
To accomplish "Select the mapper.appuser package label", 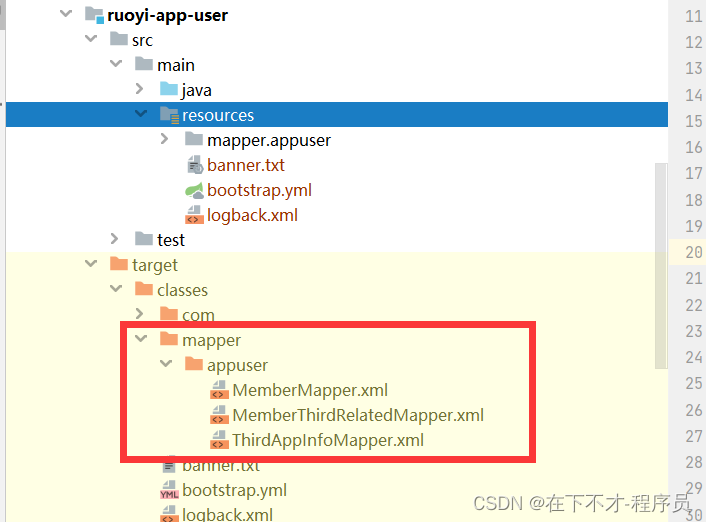I will 269,141.
